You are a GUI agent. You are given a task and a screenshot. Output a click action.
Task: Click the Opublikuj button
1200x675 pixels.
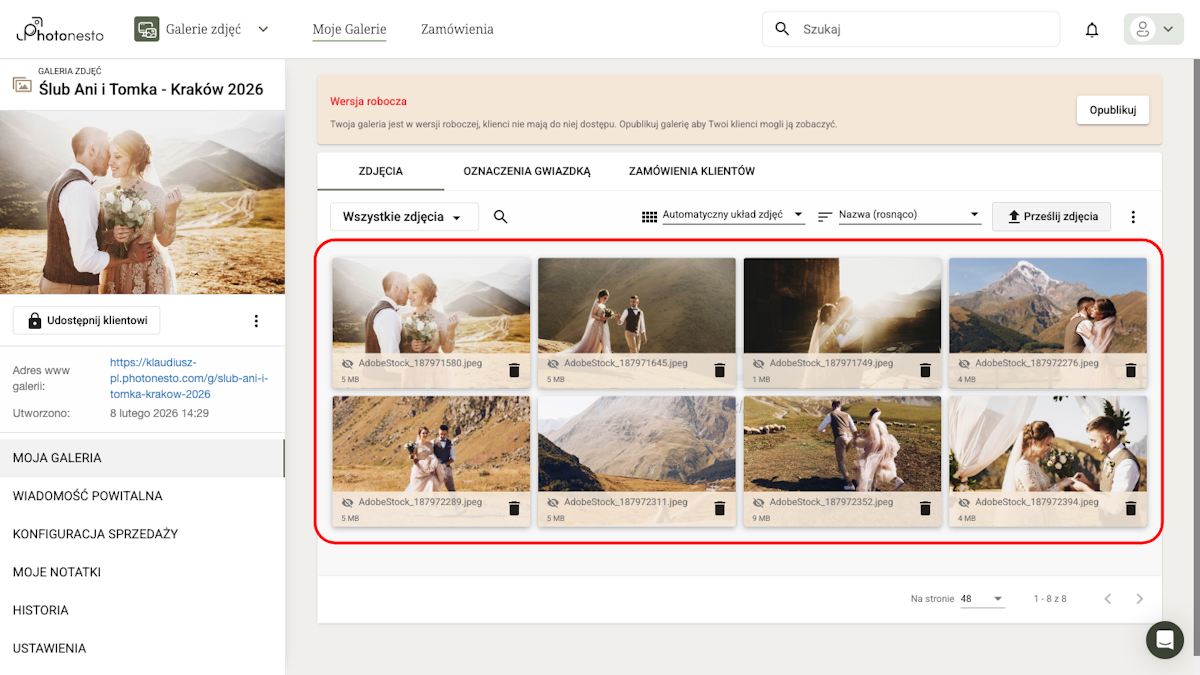pos(1112,110)
